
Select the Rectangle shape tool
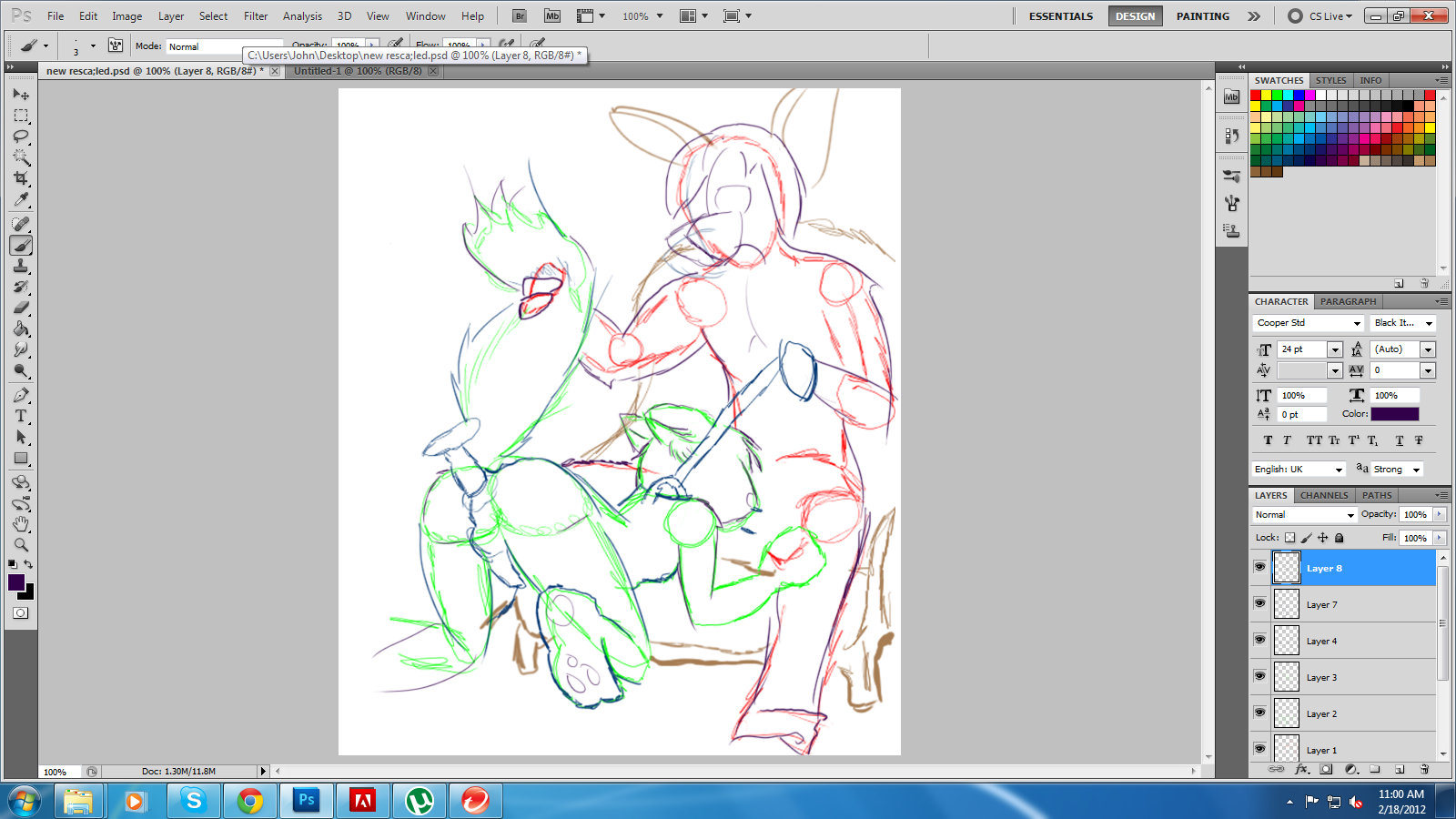[21, 458]
